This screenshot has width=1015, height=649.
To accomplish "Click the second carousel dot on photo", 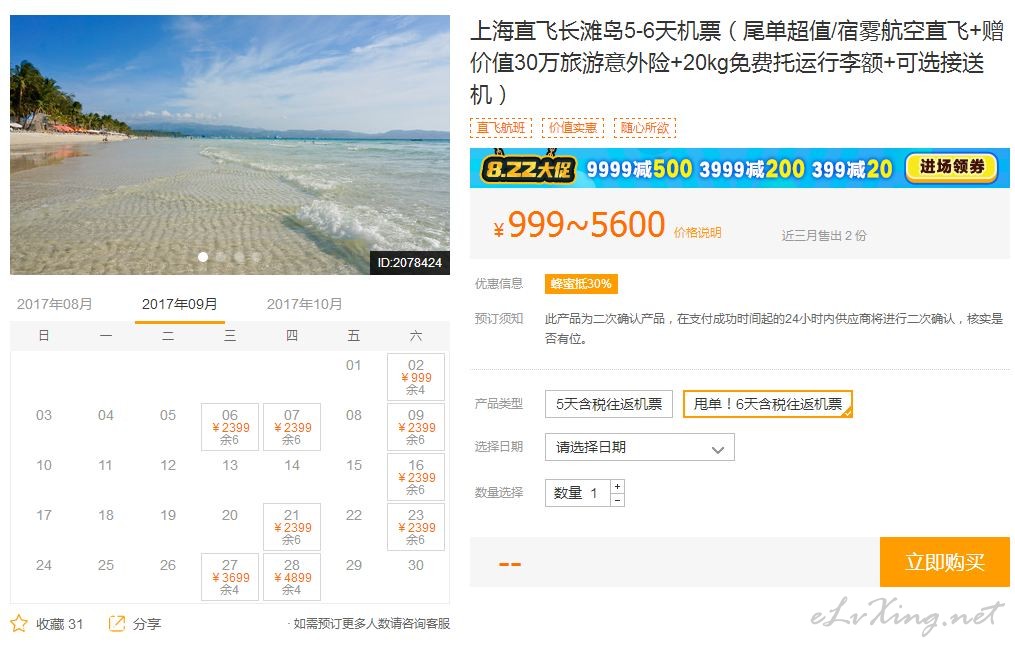I will (x=221, y=257).
